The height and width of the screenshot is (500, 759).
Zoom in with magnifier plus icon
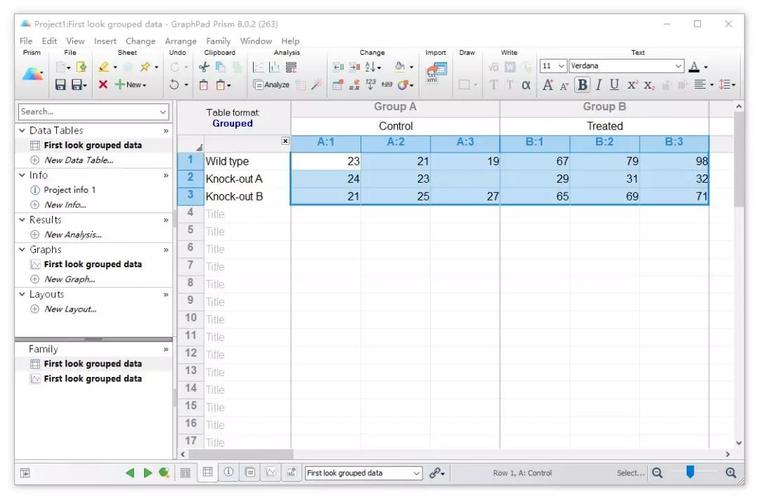(731, 473)
